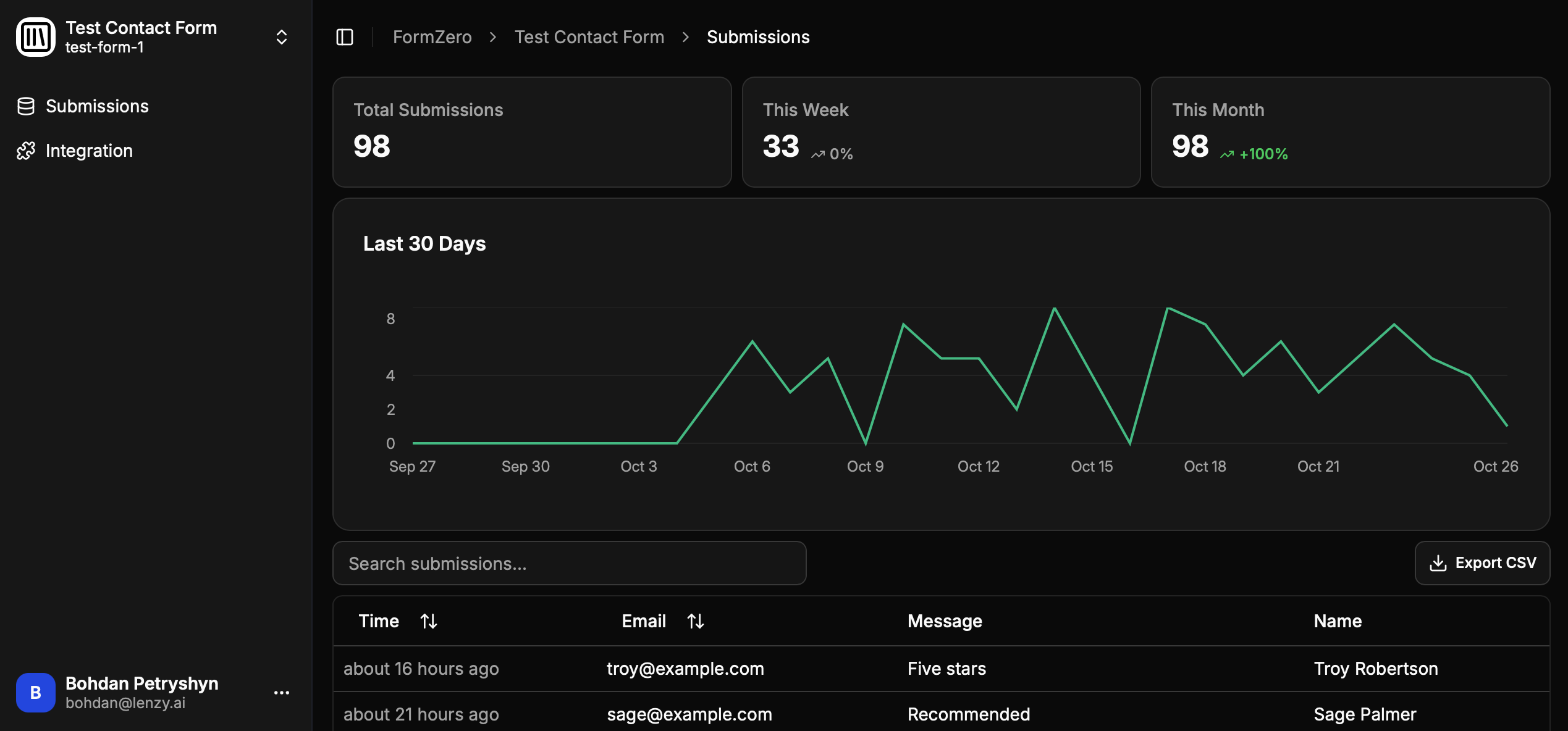Sort by the Email column arrows
Image resolution: width=1568 pixels, height=731 pixels.
tap(696, 621)
